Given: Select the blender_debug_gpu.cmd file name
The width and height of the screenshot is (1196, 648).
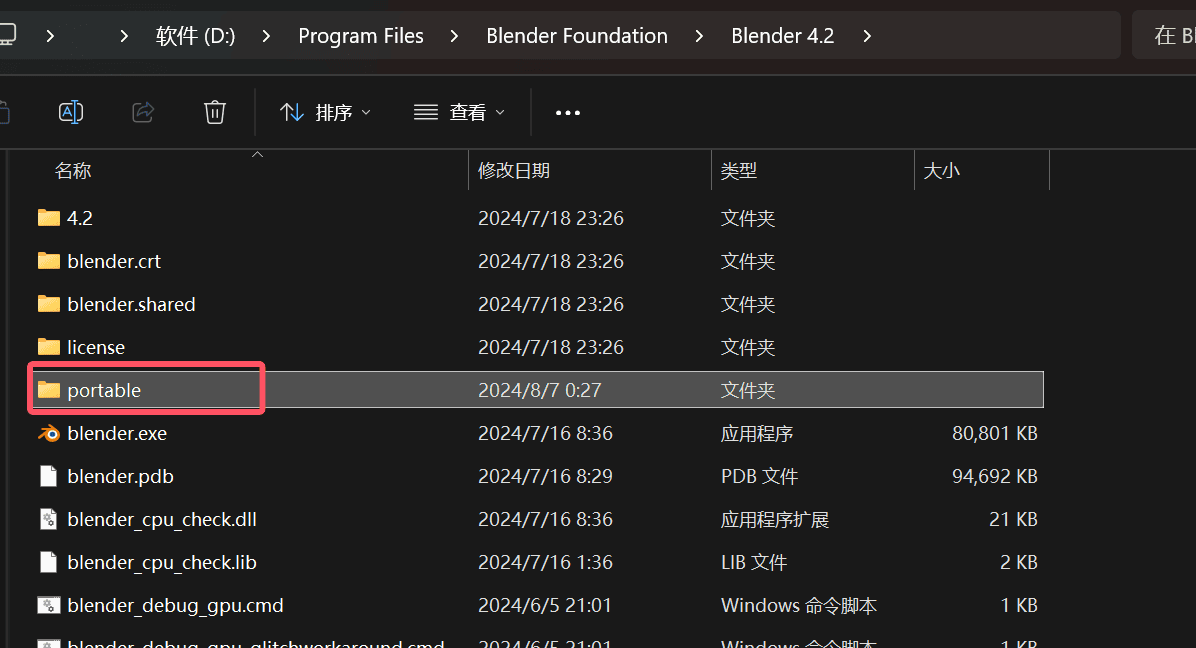Looking at the screenshot, I should point(175,605).
